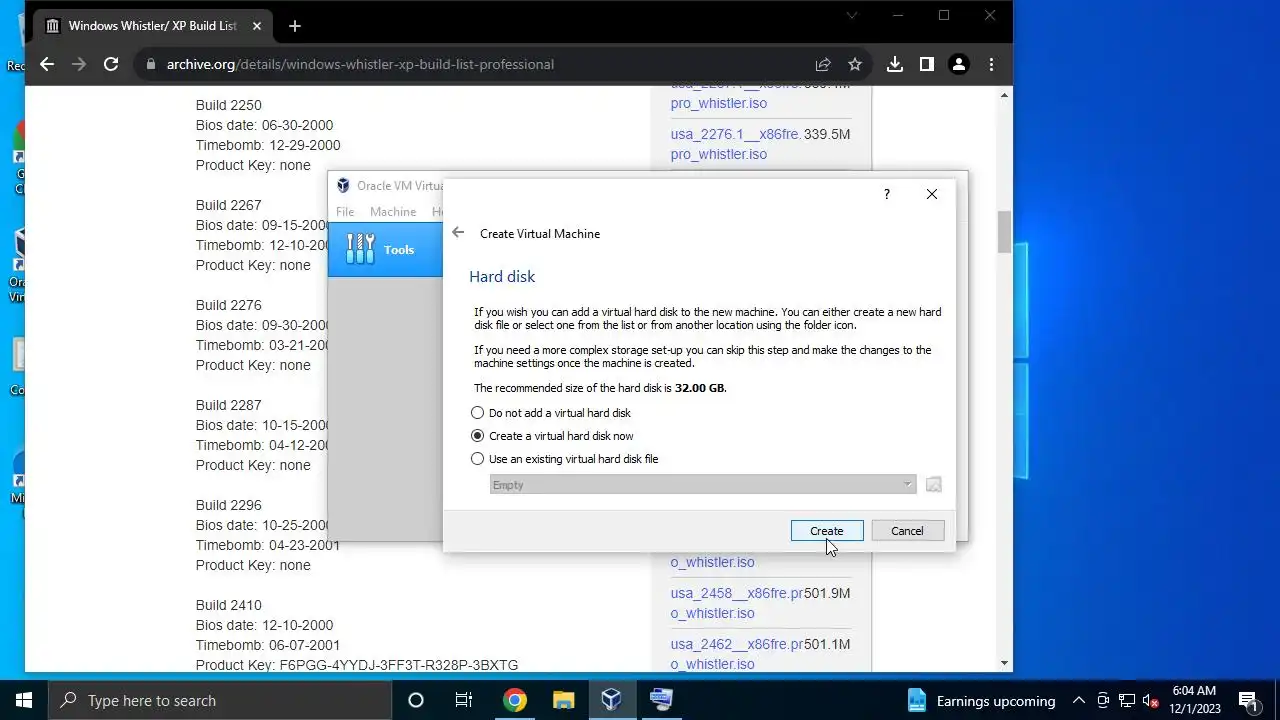Open Task View on the taskbar

coord(464,700)
